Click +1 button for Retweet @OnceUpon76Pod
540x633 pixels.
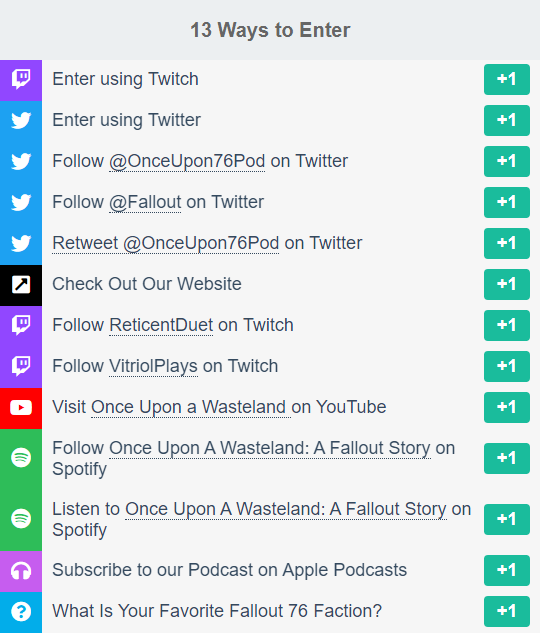click(507, 243)
